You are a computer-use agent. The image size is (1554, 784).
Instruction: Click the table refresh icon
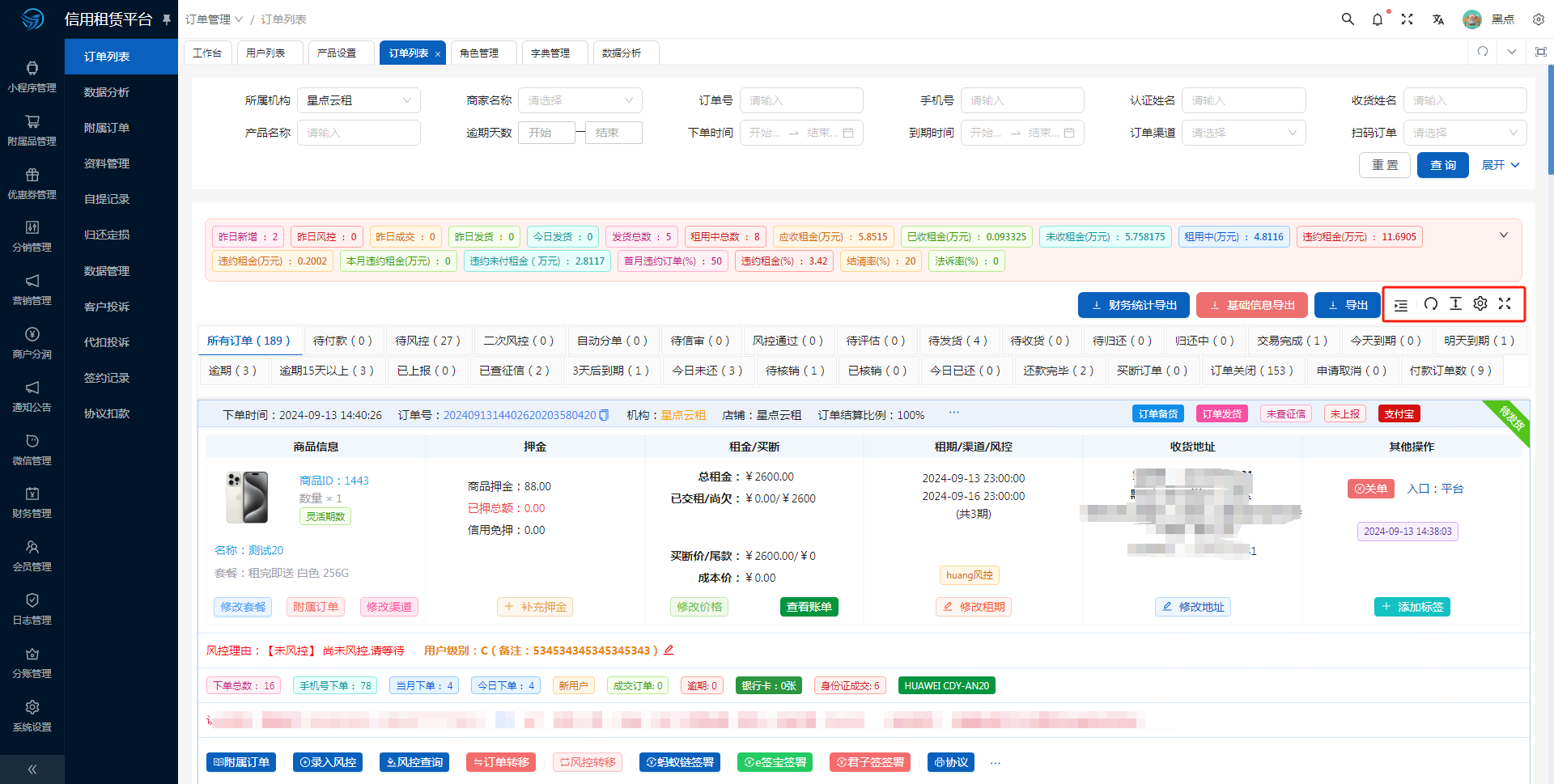pyautogui.click(x=1431, y=304)
